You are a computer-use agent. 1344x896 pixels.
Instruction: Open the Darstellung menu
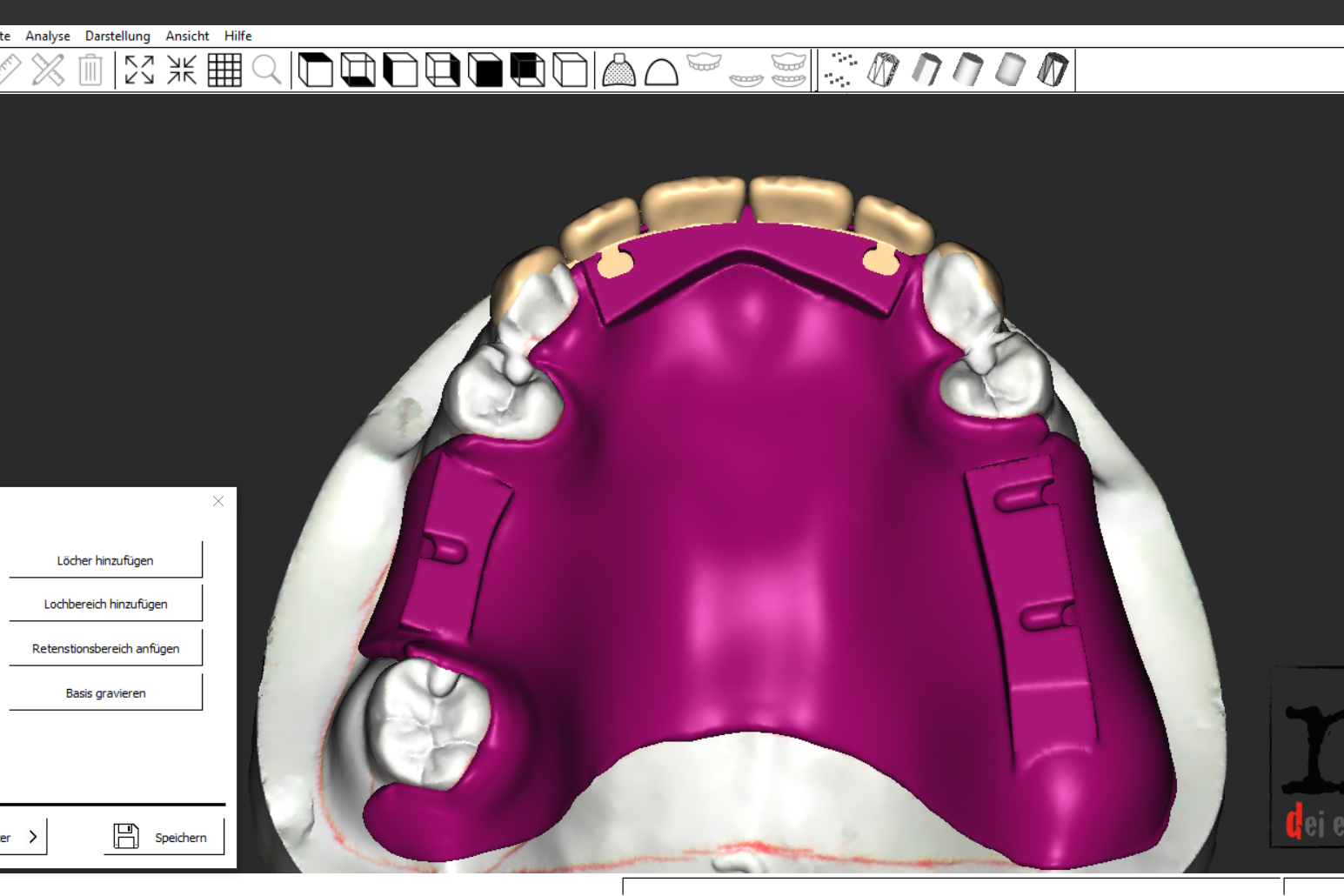(117, 36)
